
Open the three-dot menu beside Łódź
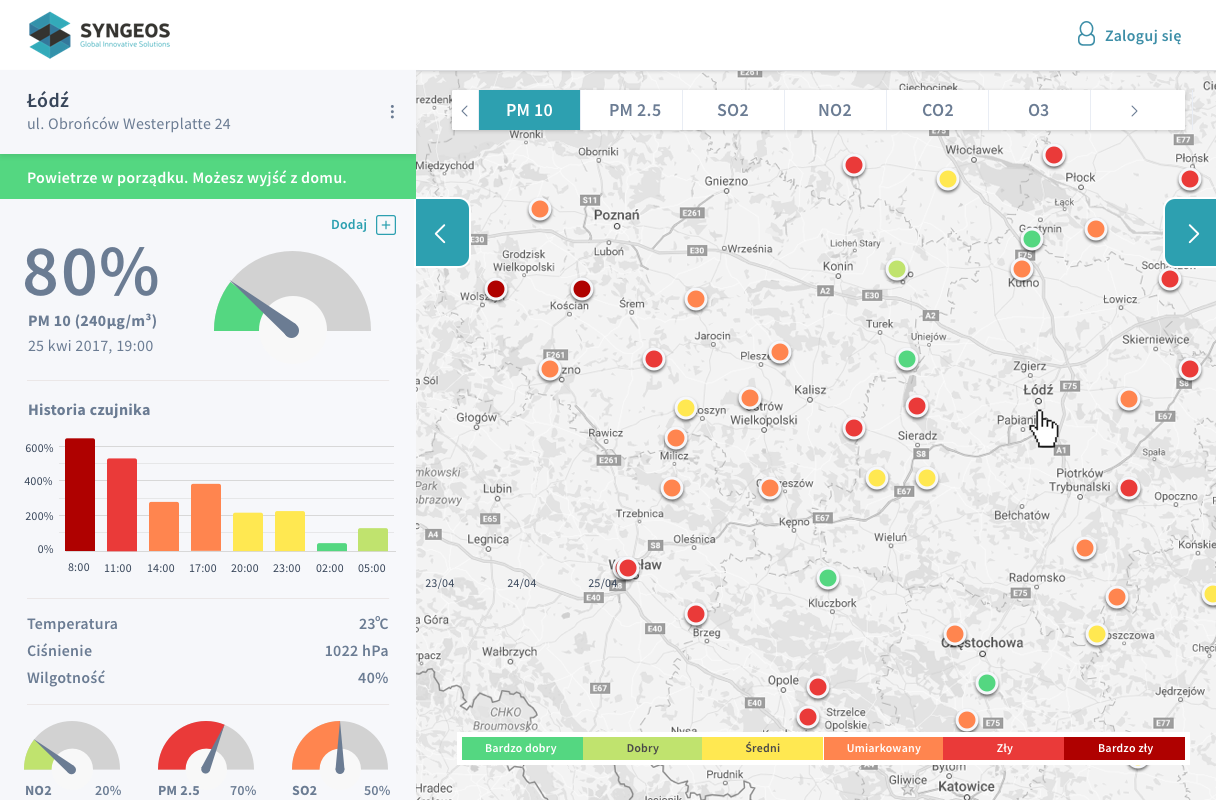(392, 112)
